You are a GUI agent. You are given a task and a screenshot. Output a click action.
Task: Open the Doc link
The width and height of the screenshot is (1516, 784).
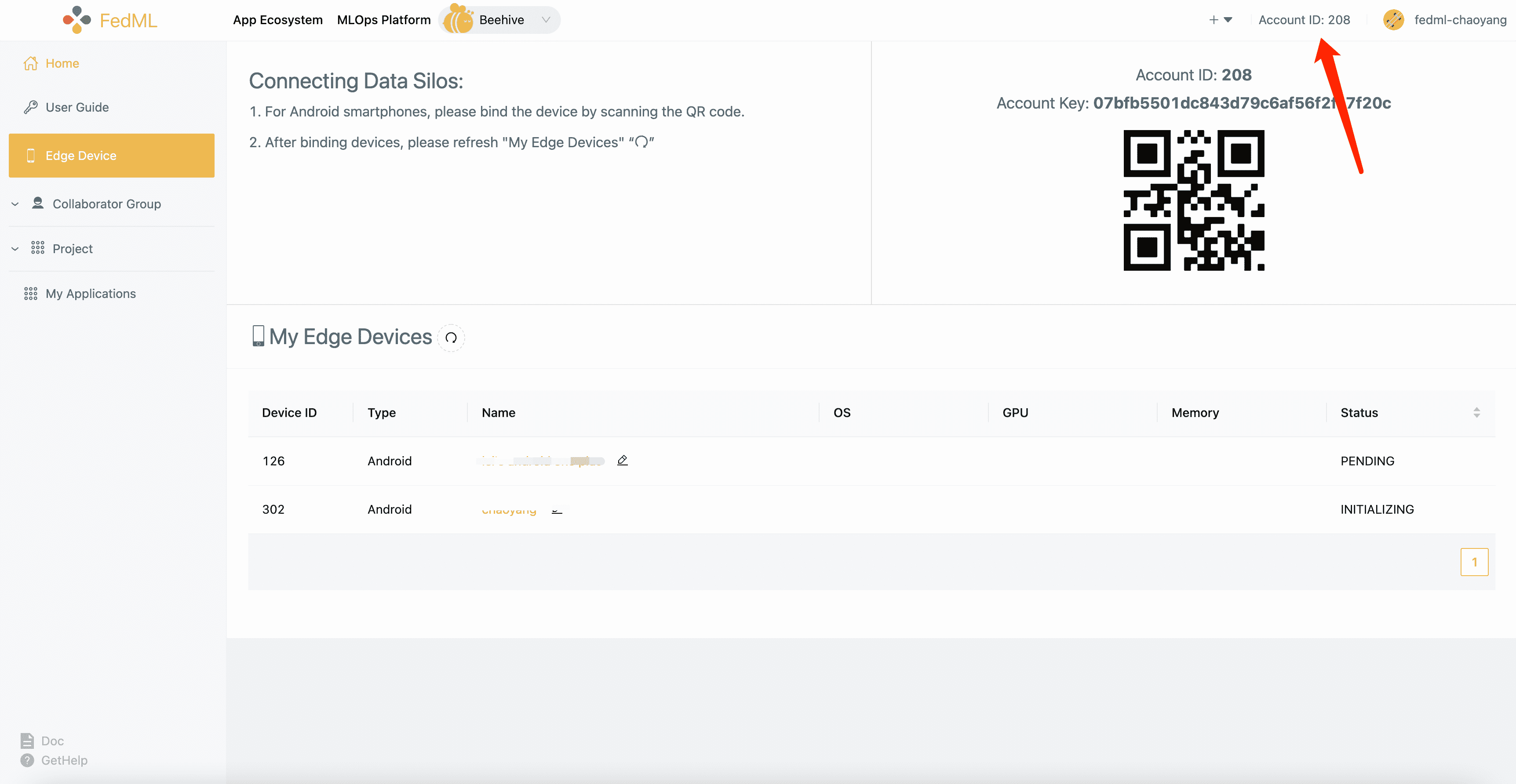[52, 741]
